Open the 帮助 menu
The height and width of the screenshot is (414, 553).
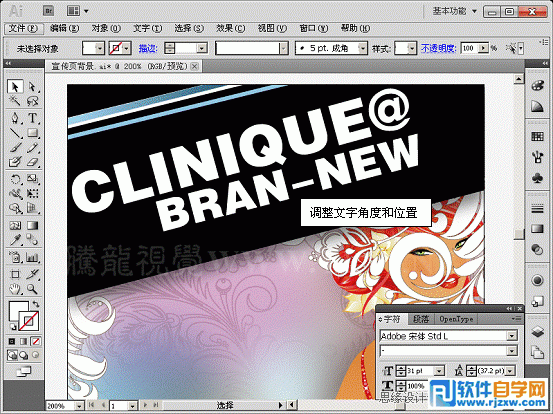coord(356,28)
